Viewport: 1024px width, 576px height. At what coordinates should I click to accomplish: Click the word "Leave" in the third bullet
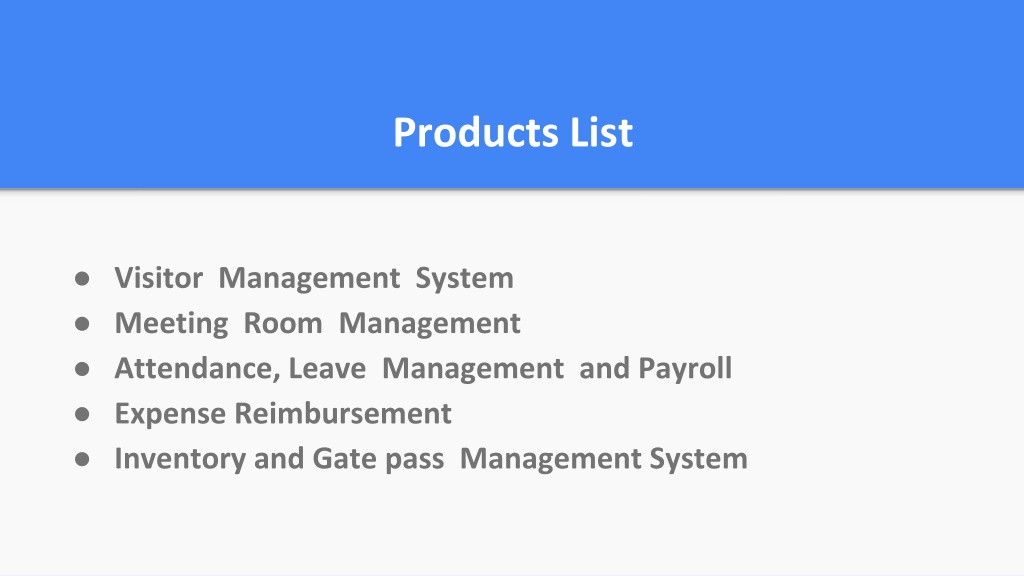327,369
